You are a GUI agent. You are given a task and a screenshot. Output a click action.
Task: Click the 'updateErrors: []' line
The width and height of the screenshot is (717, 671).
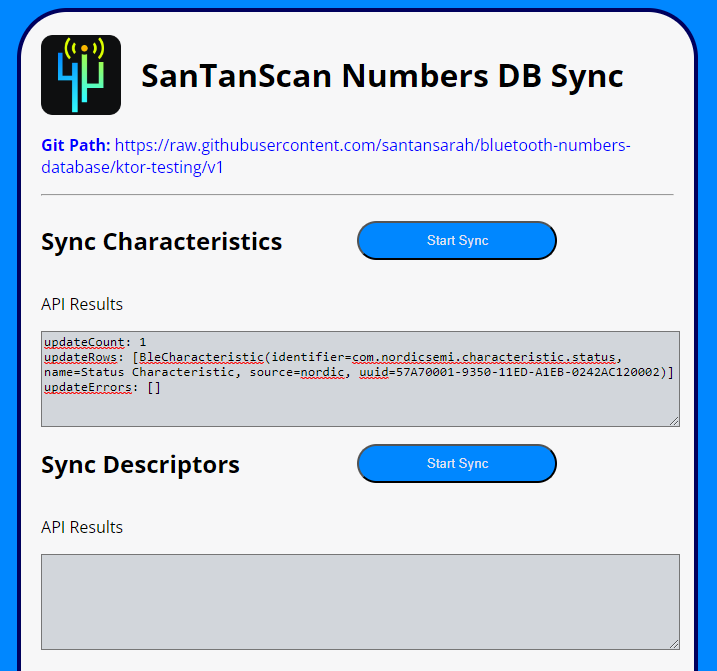coord(102,387)
